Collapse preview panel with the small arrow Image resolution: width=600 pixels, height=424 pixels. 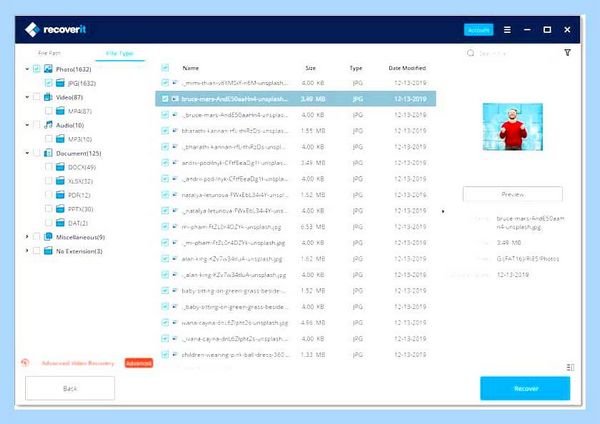tap(443, 211)
